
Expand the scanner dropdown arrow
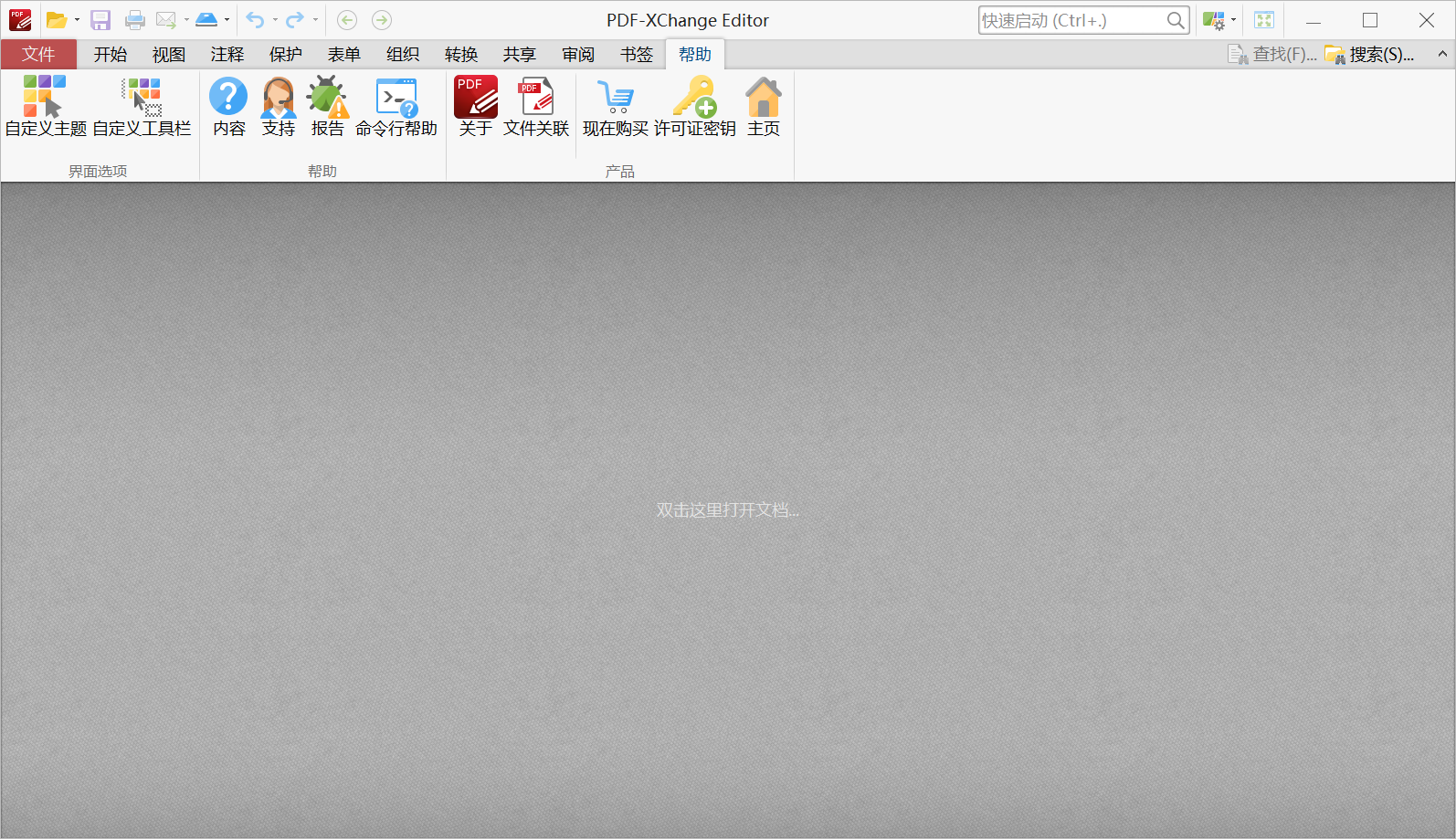tap(227, 20)
